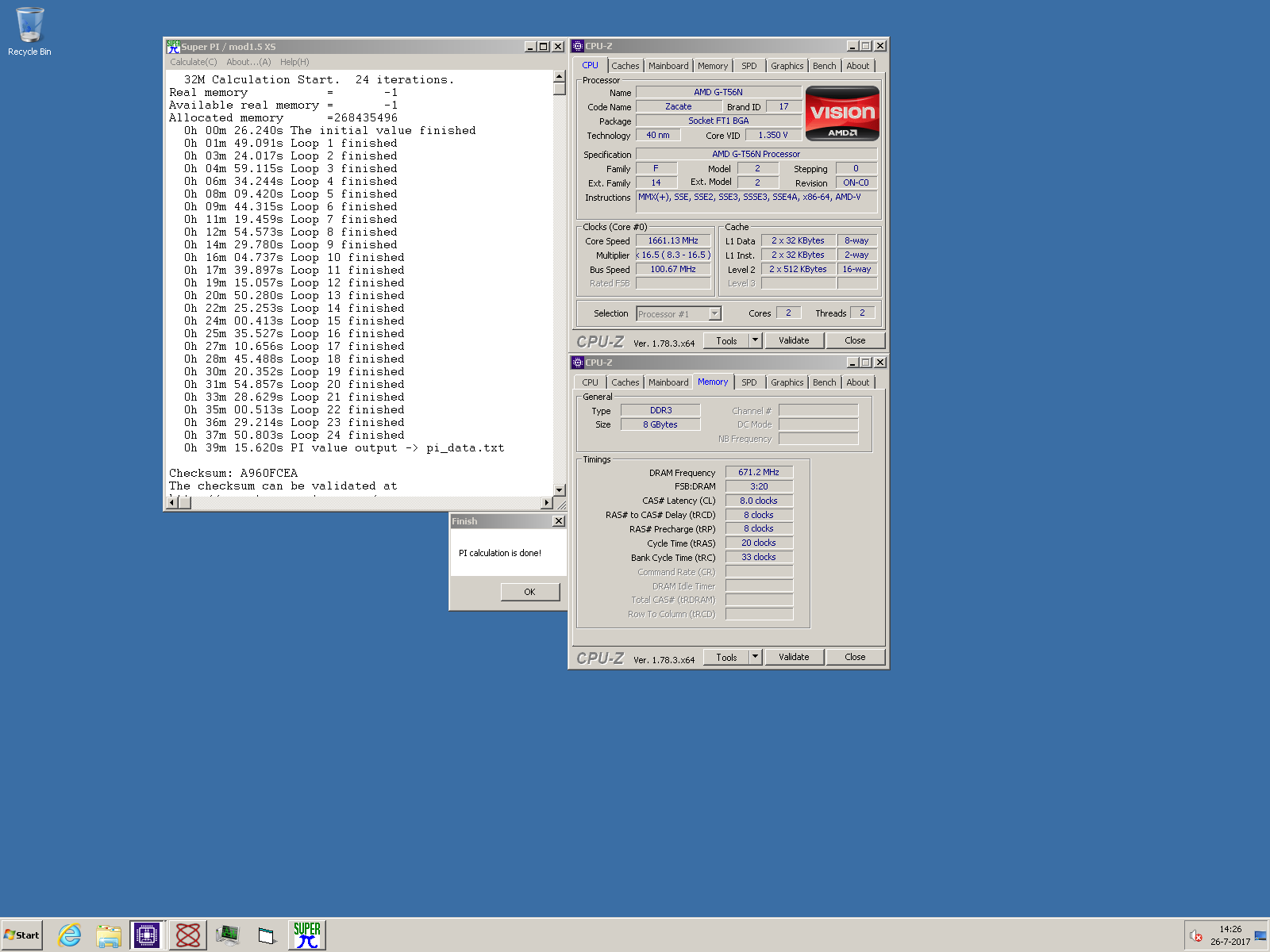Switch to Mainboard tab in top CPU-Z window
The image size is (1270, 952).
pos(668,66)
